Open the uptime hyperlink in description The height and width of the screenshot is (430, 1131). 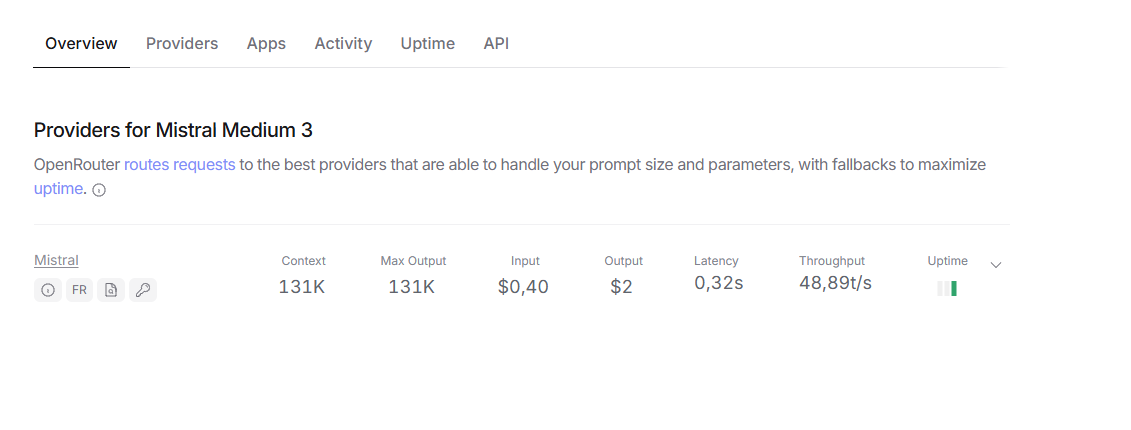(x=58, y=190)
